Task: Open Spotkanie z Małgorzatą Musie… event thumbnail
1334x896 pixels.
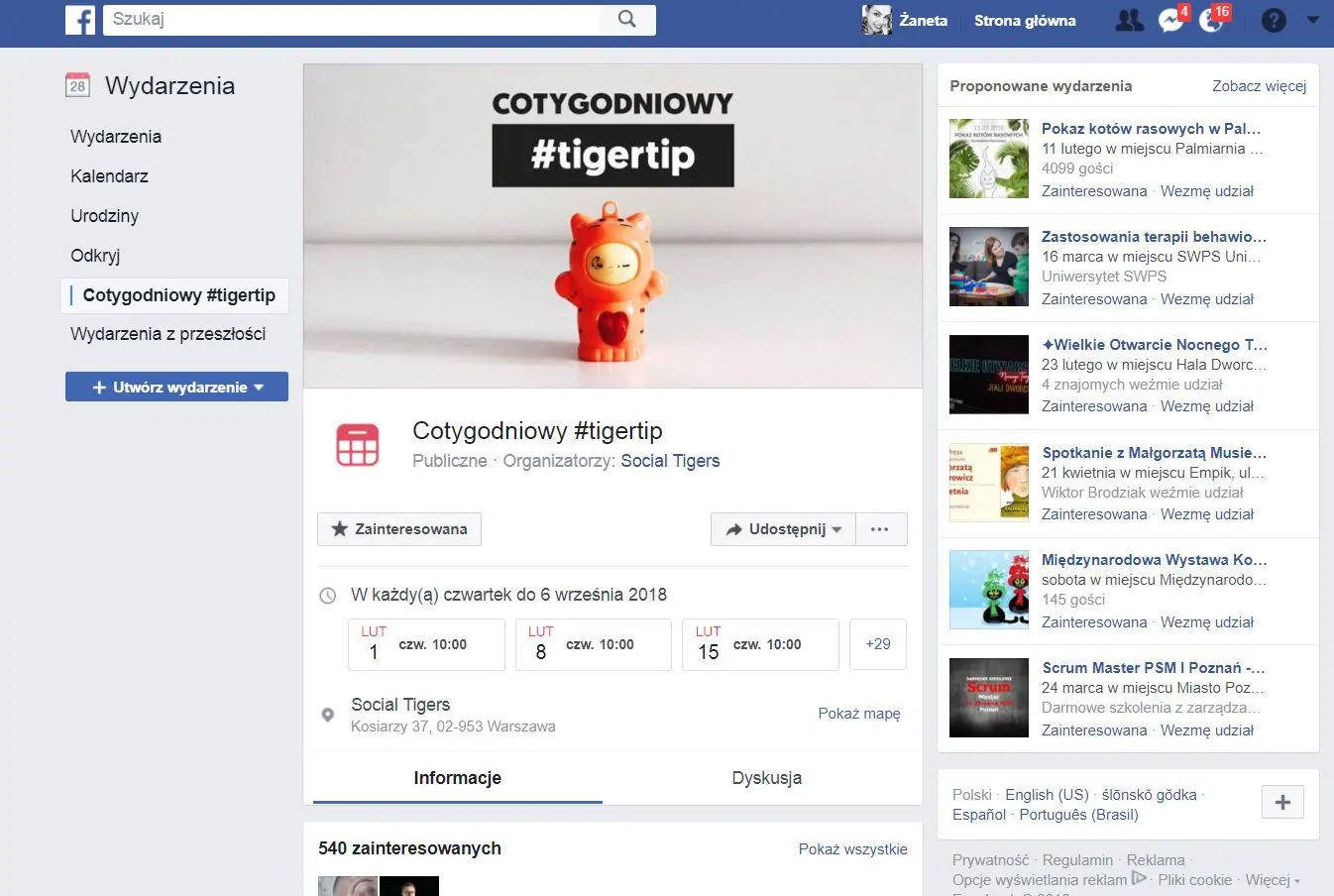Action: [x=989, y=482]
